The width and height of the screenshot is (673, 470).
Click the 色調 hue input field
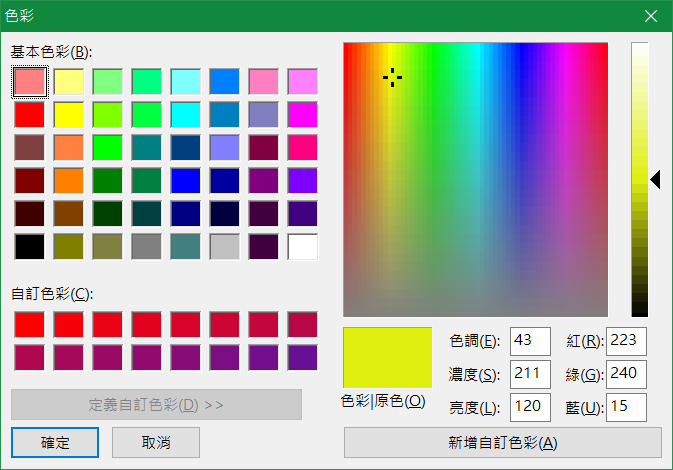click(x=530, y=341)
